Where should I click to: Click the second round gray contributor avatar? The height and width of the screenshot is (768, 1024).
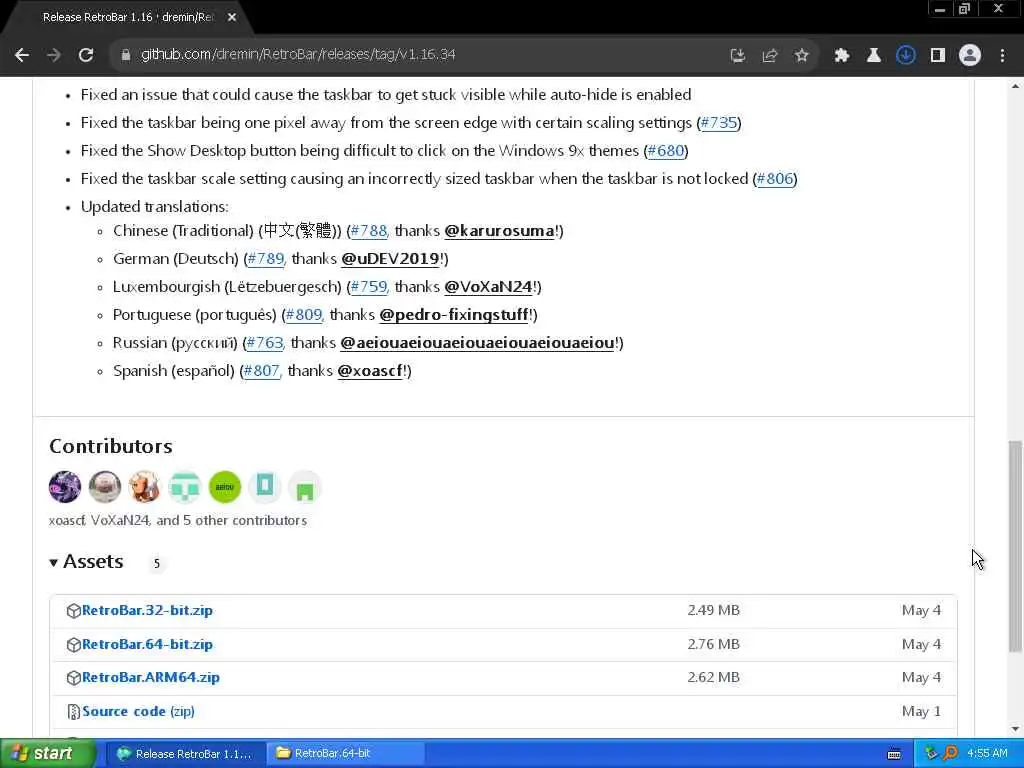(104, 487)
